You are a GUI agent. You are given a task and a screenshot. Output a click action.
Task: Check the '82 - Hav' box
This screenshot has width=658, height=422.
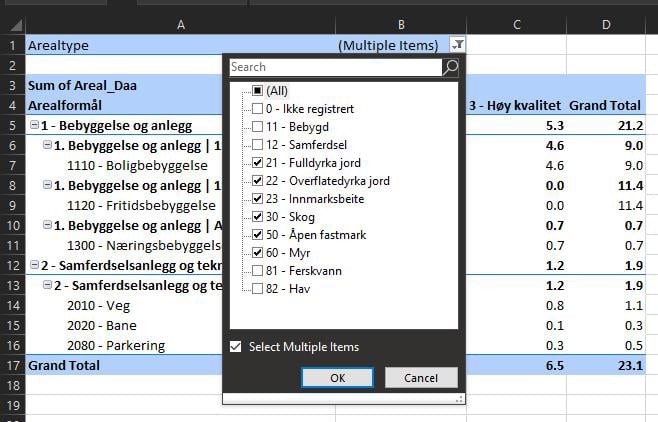(x=258, y=288)
